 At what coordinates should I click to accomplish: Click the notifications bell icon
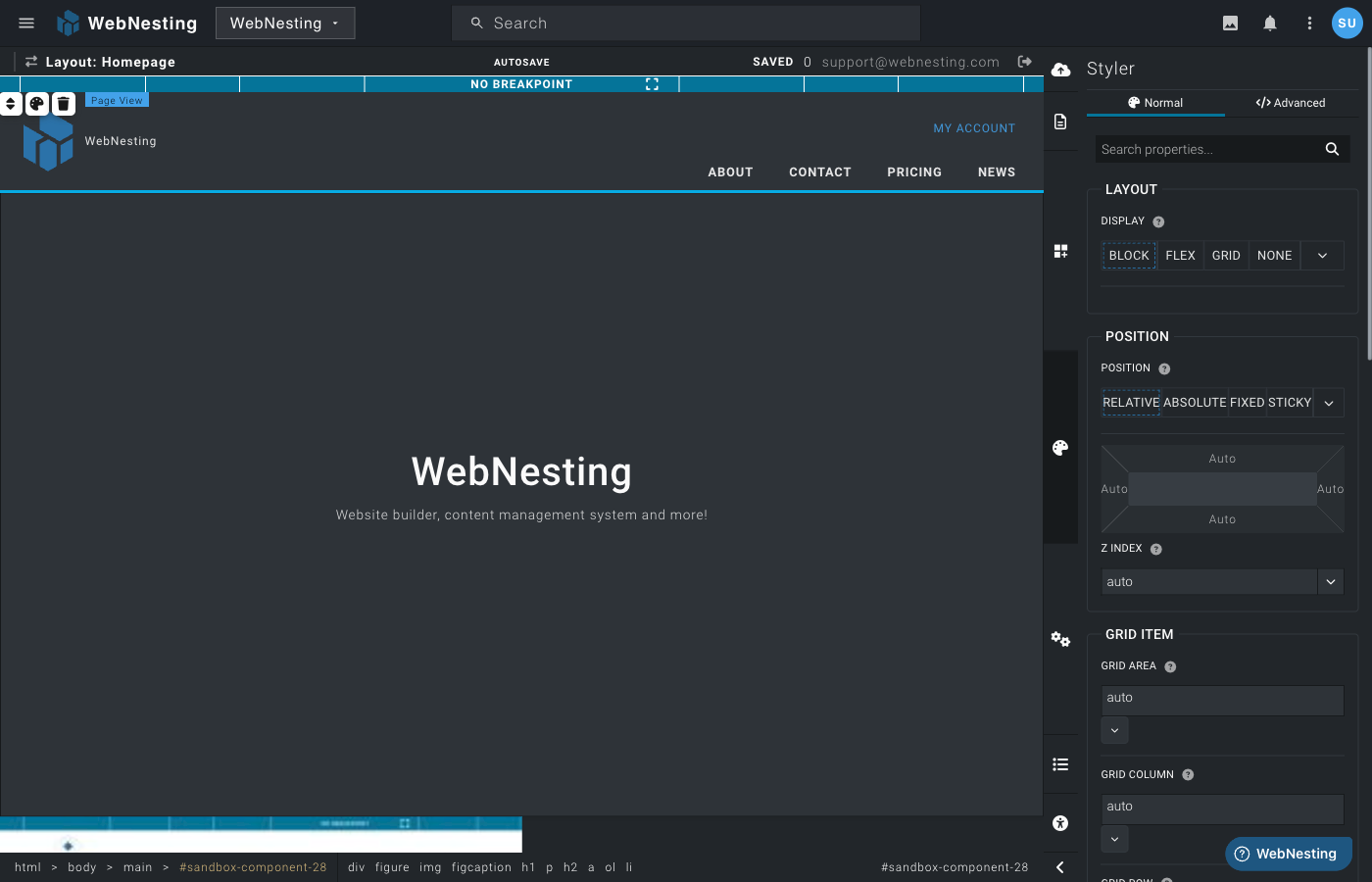pyautogui.click(x=1269, y=23)
